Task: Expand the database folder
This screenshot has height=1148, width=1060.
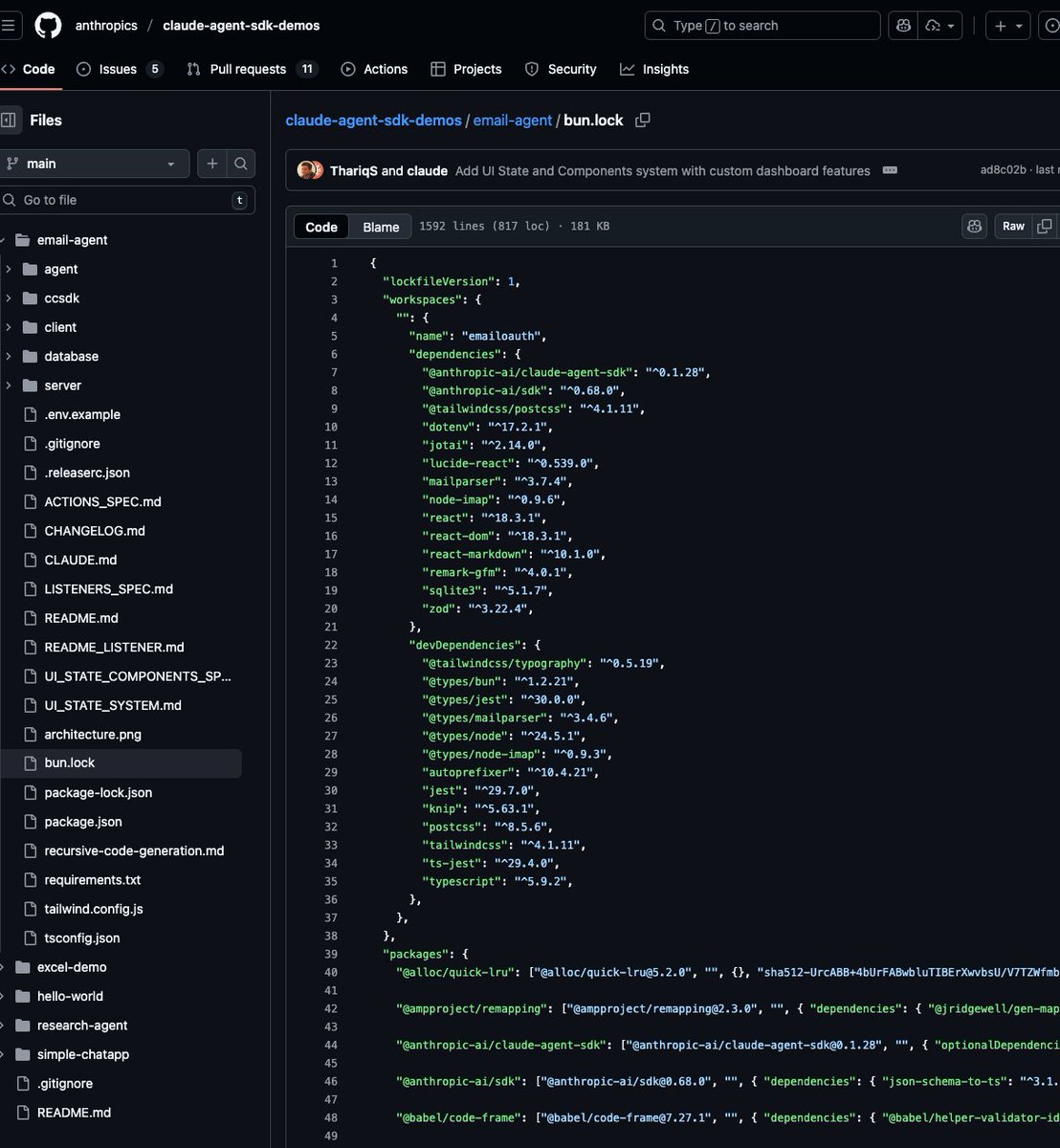Action: [x=7, y=356]
